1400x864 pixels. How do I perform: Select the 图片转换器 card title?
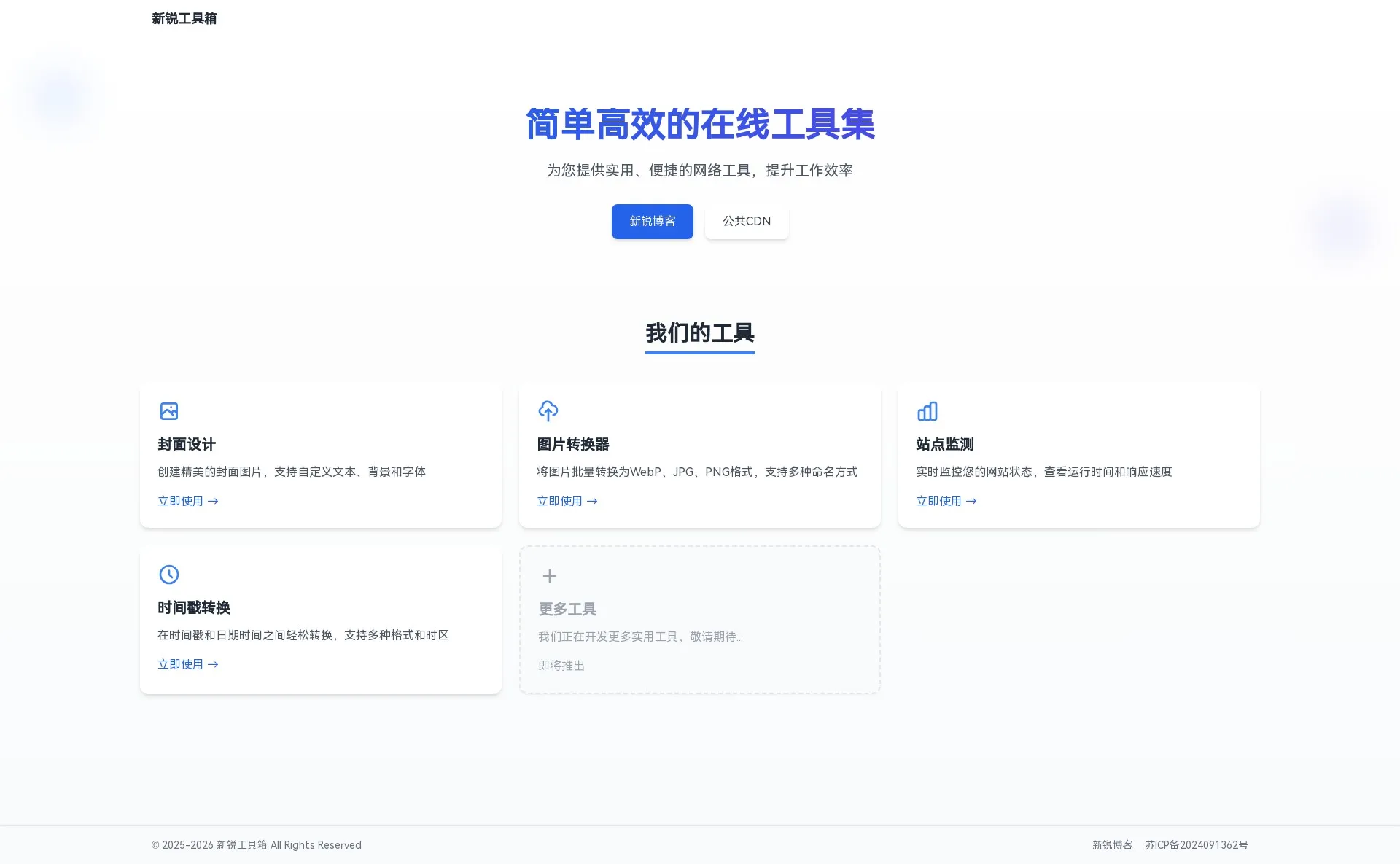click(573, 445)
